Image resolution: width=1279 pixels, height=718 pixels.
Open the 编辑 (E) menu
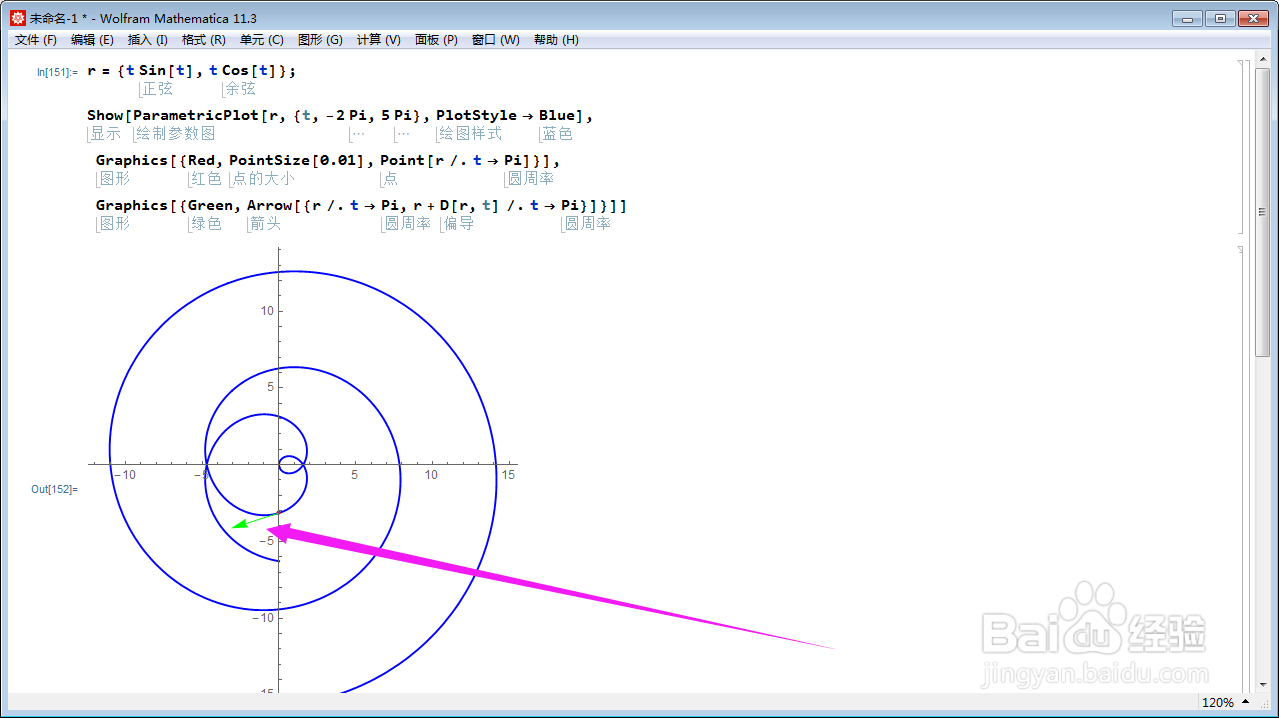pyautogui.click(x=92, y=40)
